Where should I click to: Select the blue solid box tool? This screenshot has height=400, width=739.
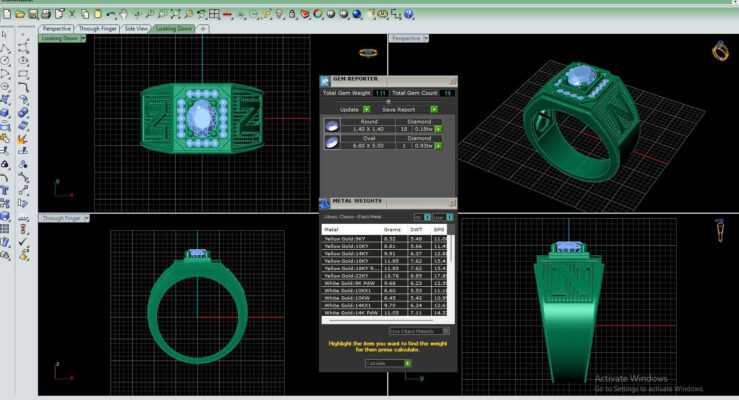(5, 113)
